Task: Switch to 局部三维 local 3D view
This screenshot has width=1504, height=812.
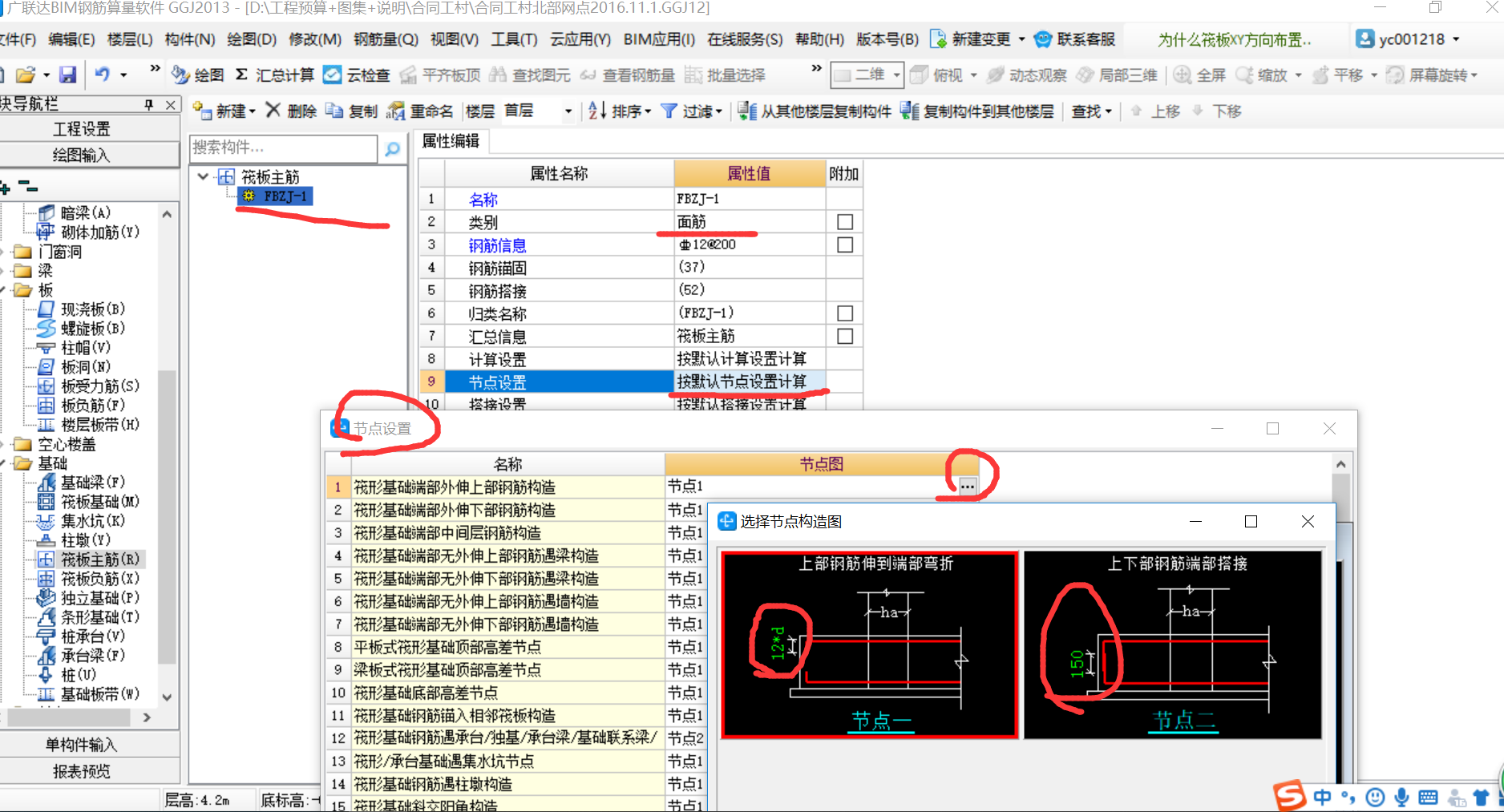Action: point(1117,75)
